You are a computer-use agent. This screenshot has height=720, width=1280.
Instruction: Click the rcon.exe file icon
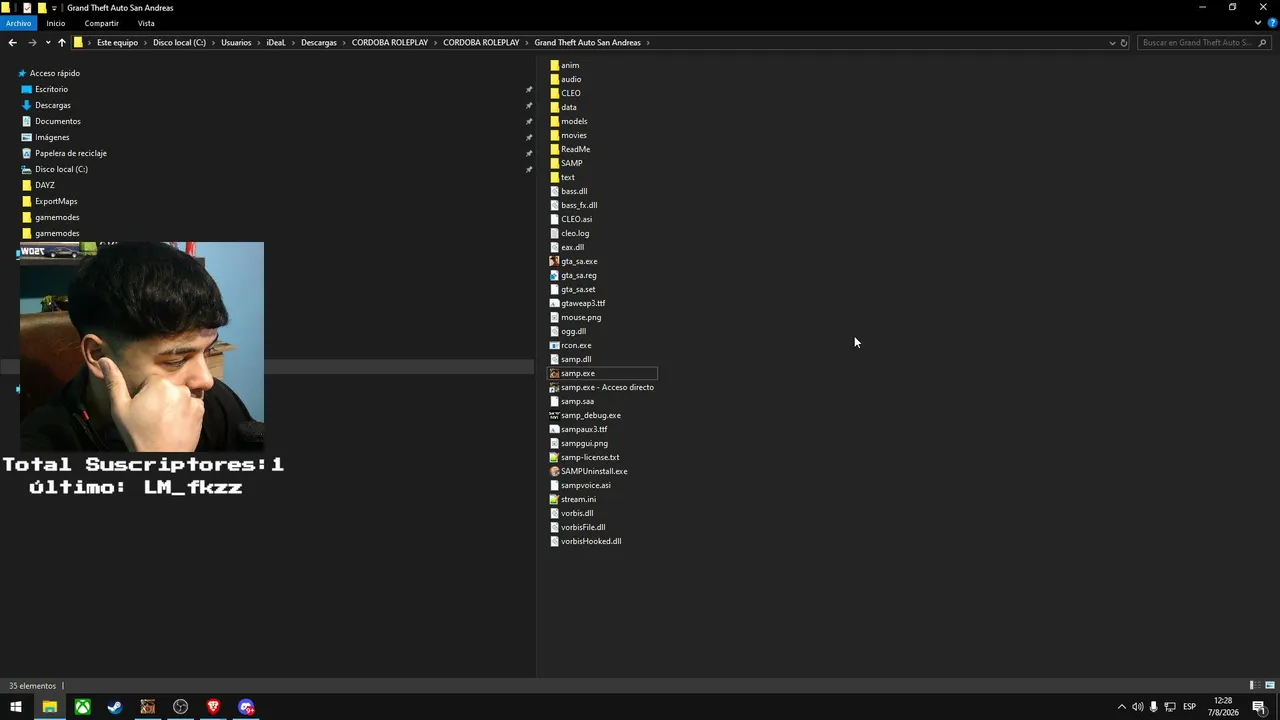coord(554,345)
